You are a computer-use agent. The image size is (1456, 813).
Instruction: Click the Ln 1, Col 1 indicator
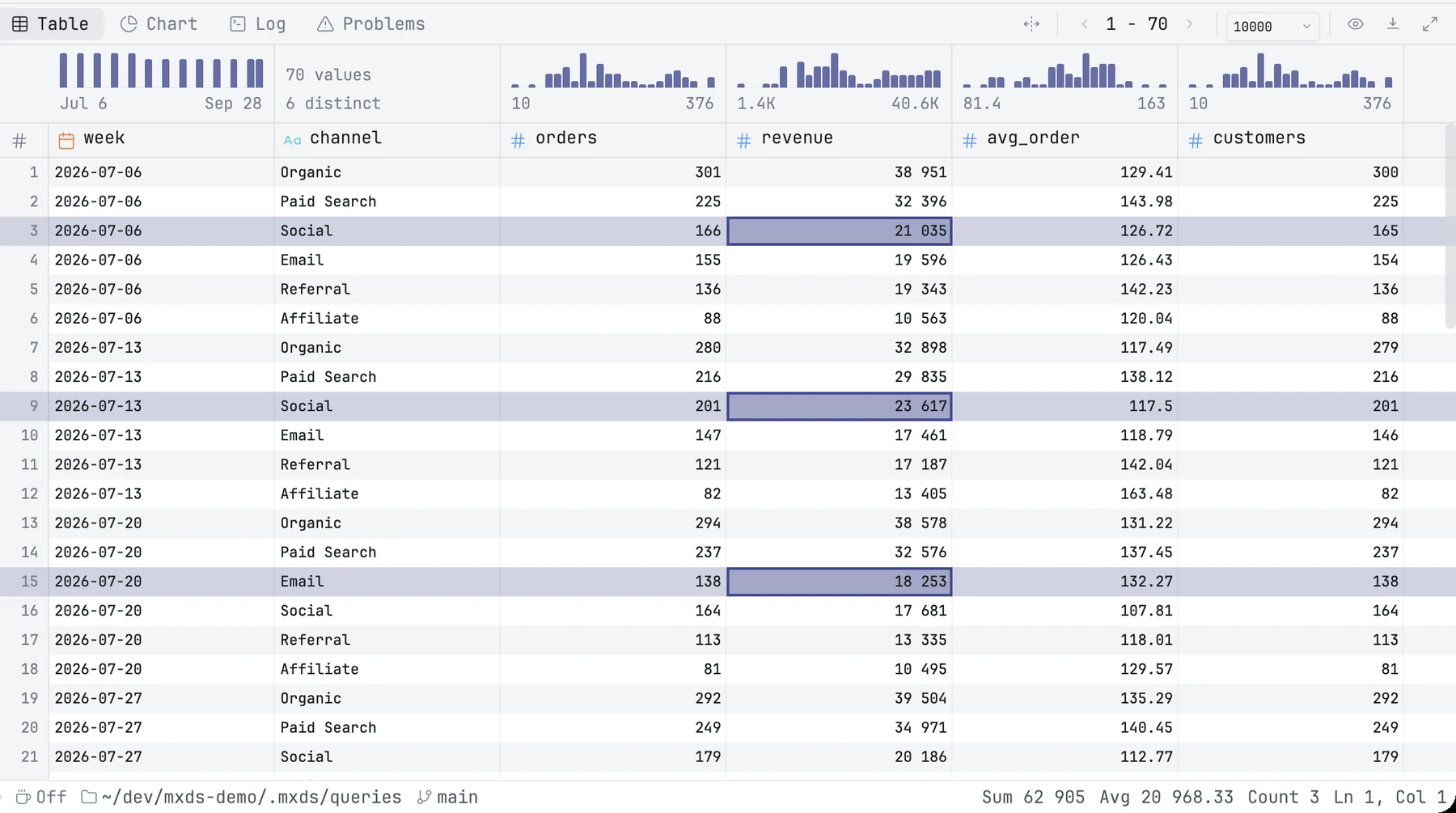pos(1390,798)
